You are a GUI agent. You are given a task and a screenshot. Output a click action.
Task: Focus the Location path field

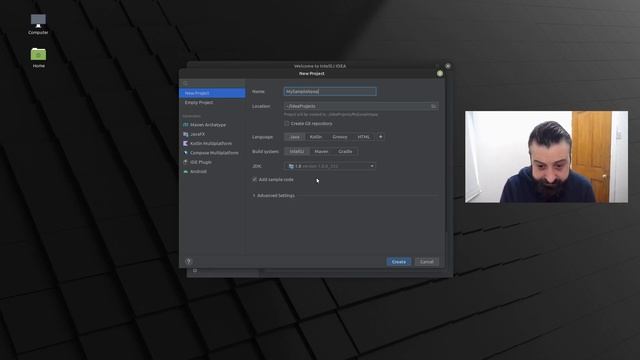(x=361, y=106)
